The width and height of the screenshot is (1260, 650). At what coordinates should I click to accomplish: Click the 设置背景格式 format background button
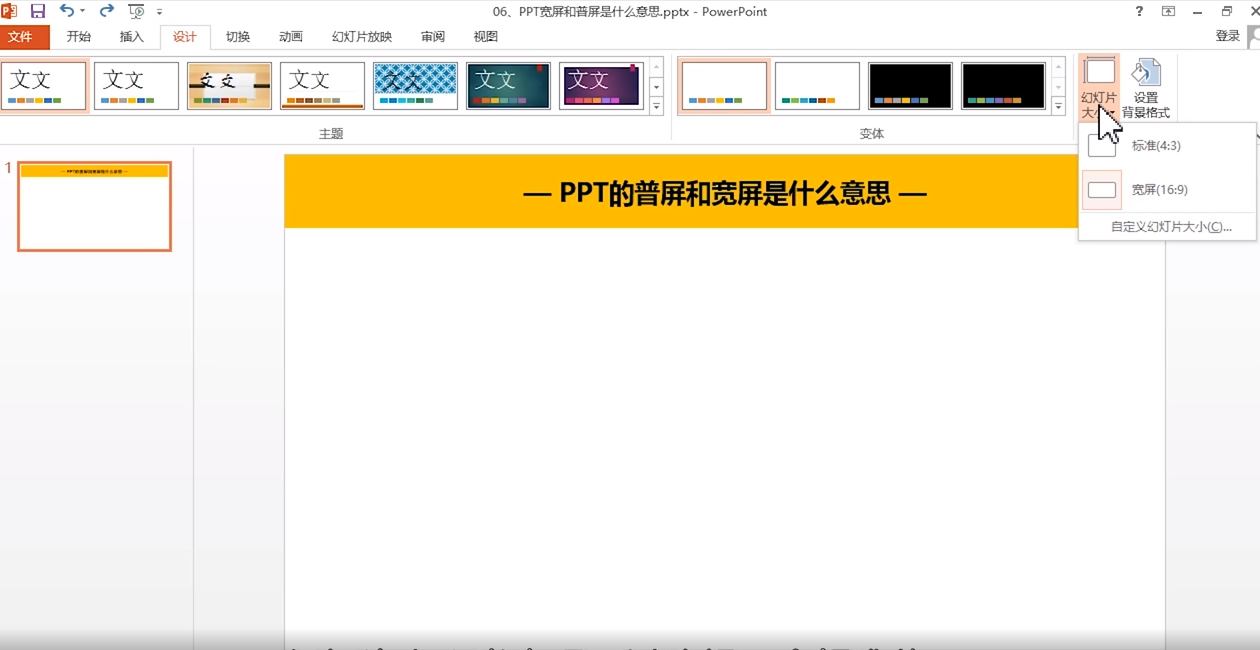click(1146, 89)
